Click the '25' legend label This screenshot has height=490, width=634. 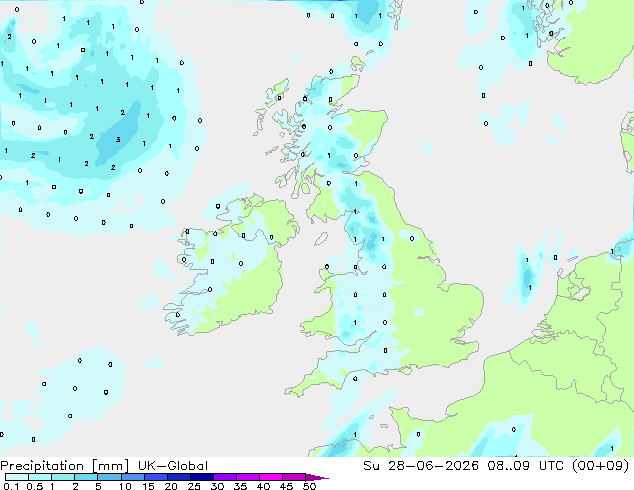tap(194, 486)
